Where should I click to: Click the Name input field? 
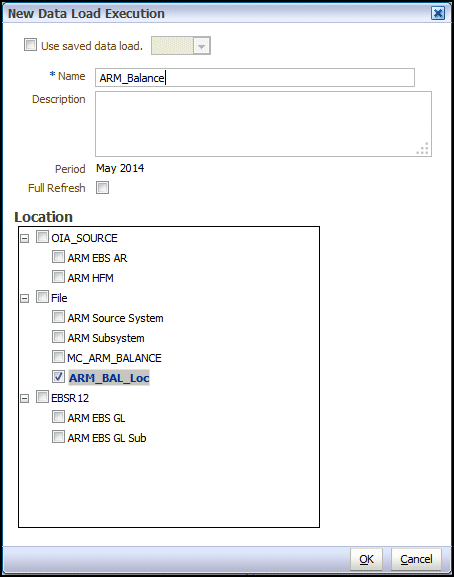(x=255, y=78)
